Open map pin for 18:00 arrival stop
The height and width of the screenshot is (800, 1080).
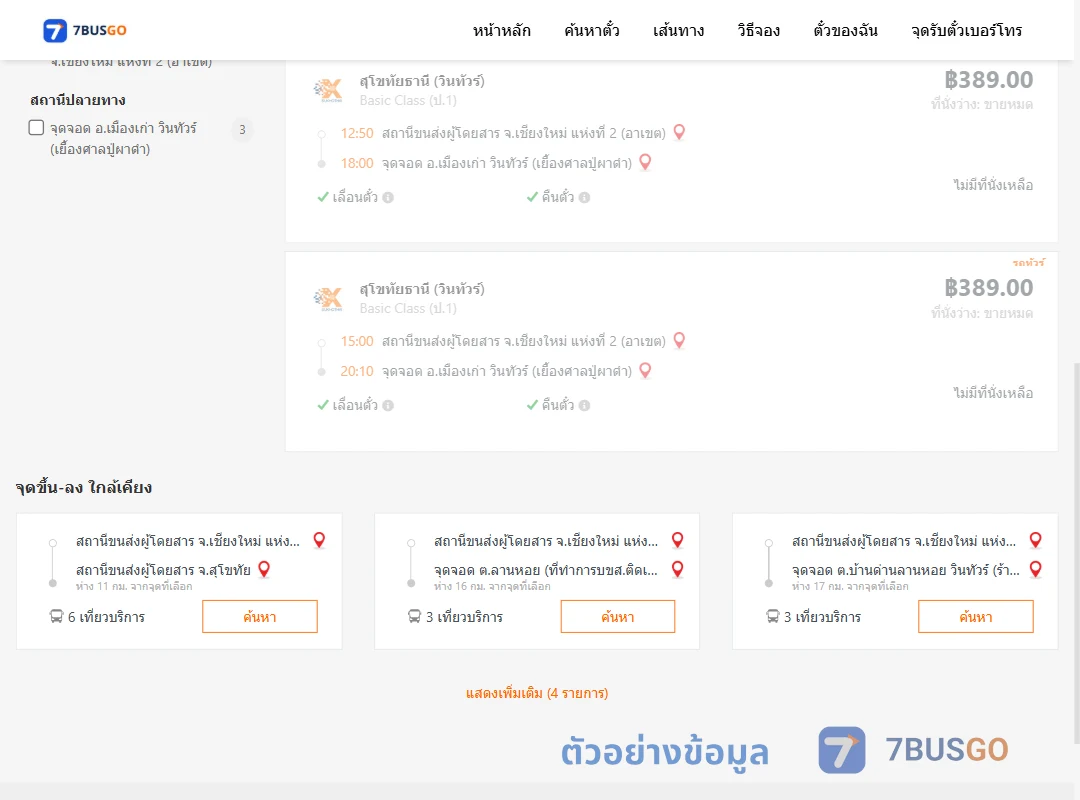(645, 163)
